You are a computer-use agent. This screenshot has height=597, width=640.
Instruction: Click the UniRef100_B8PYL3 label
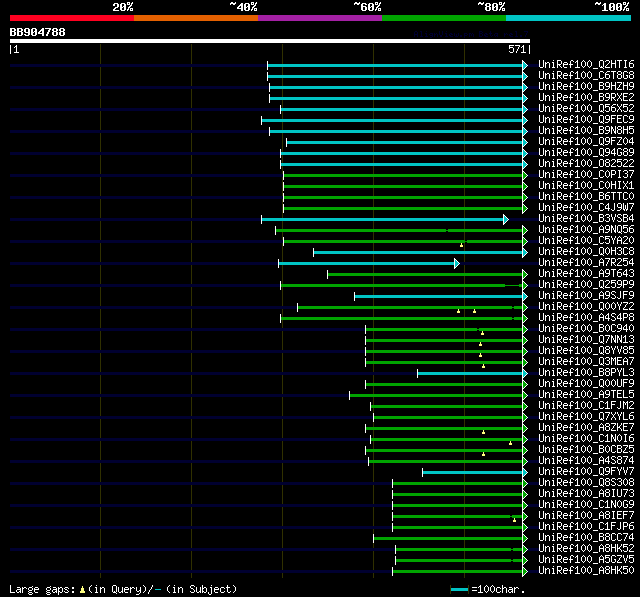[586, 373]
